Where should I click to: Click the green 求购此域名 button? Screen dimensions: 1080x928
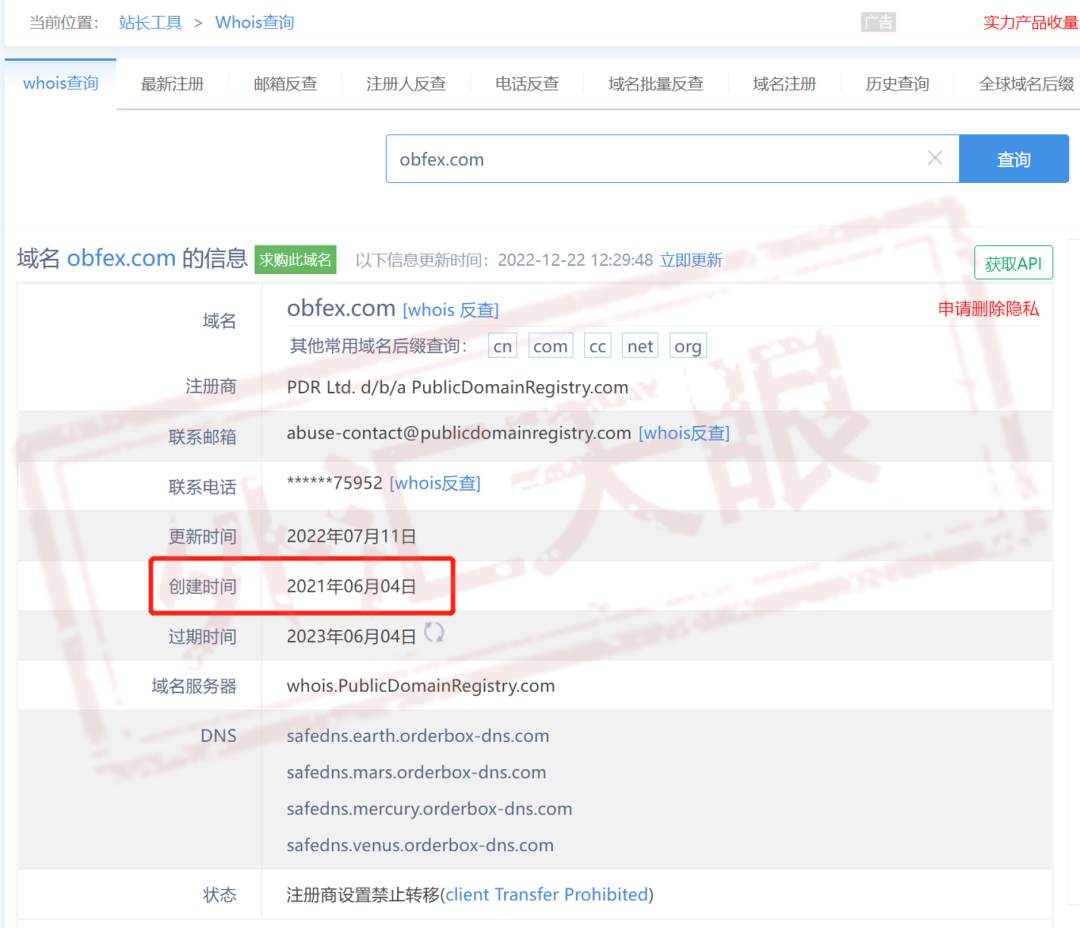tap(295, 260)
